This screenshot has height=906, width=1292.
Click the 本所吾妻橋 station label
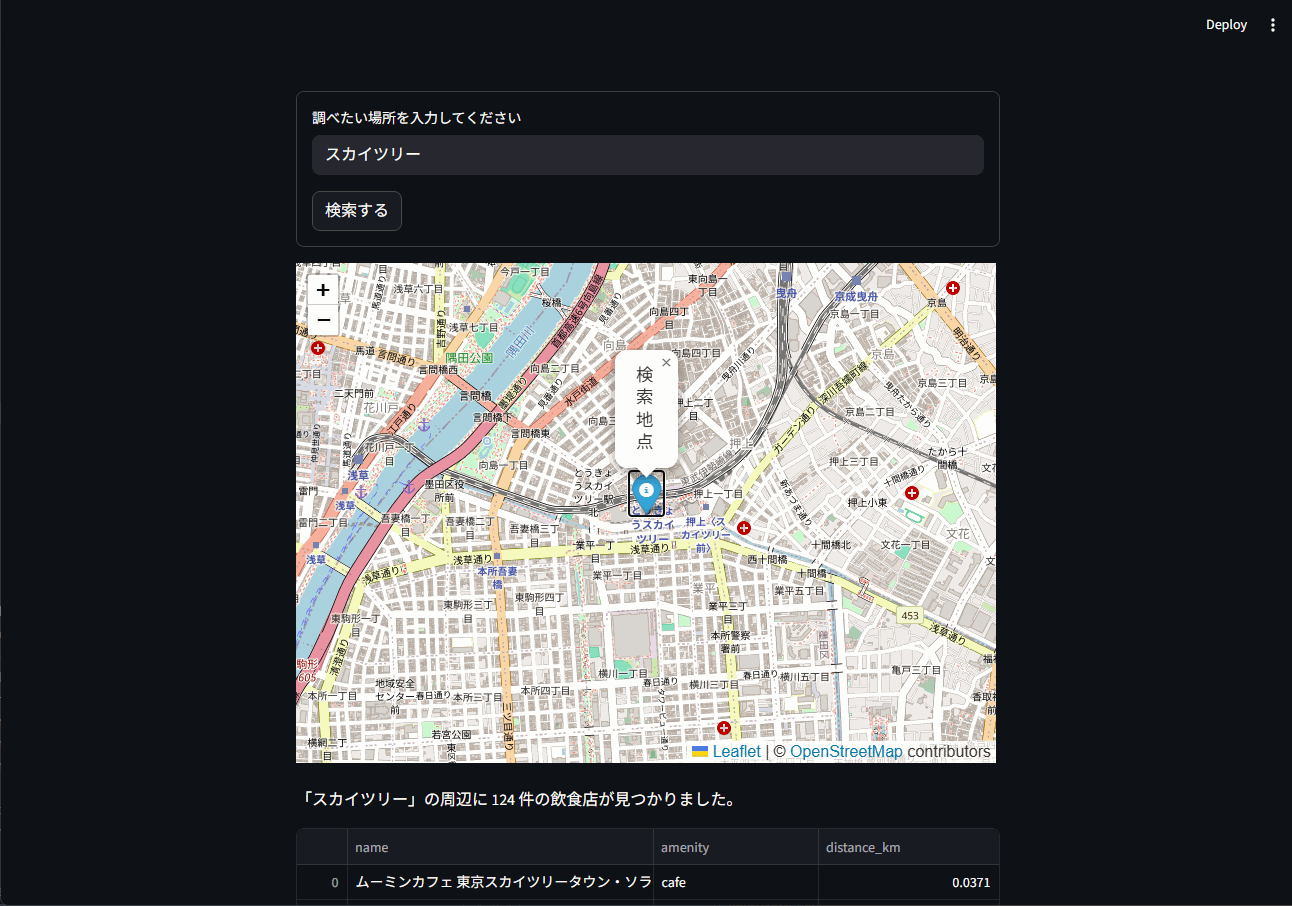pos(497,577)
